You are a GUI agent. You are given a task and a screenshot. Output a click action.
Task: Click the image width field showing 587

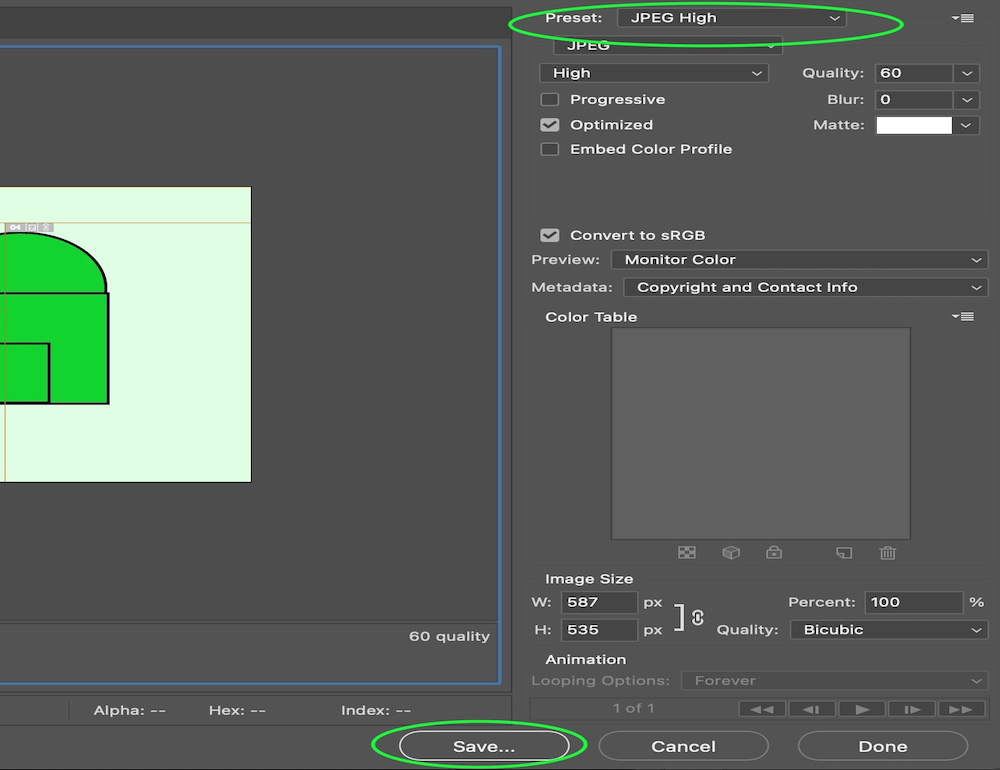coord(599,602)
